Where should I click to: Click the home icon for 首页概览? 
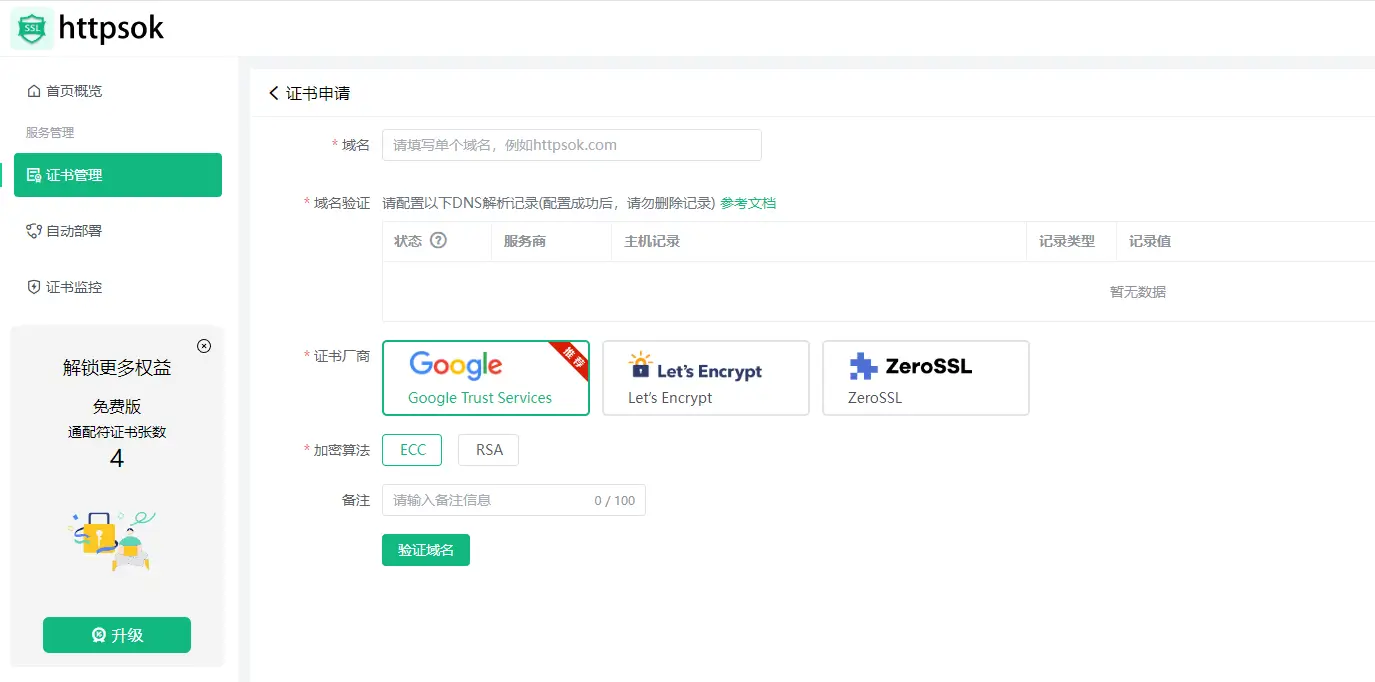coord(34,91)
